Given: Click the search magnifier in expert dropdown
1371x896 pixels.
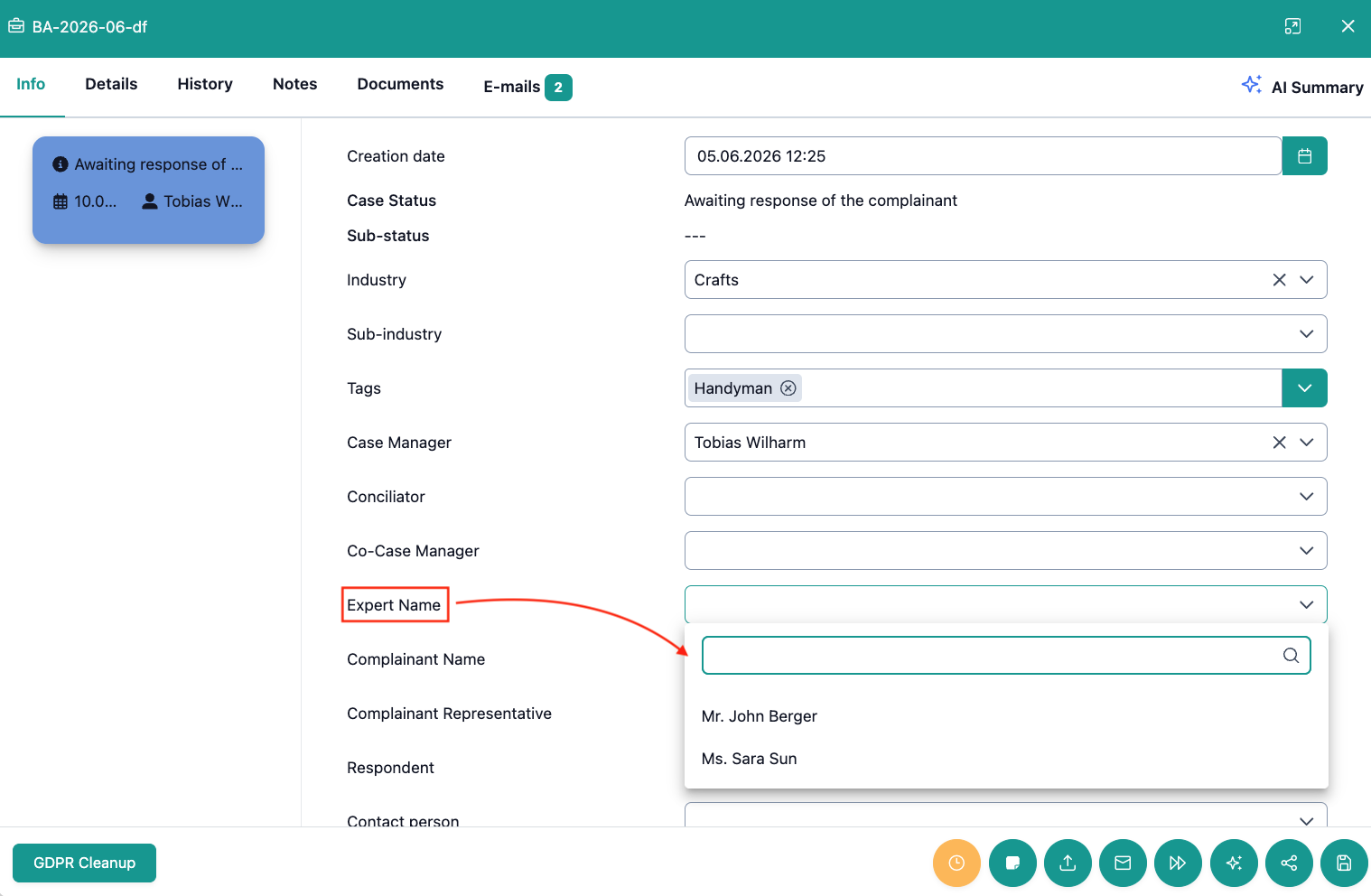Looking at the screenshot, I should coord(1291,656).
